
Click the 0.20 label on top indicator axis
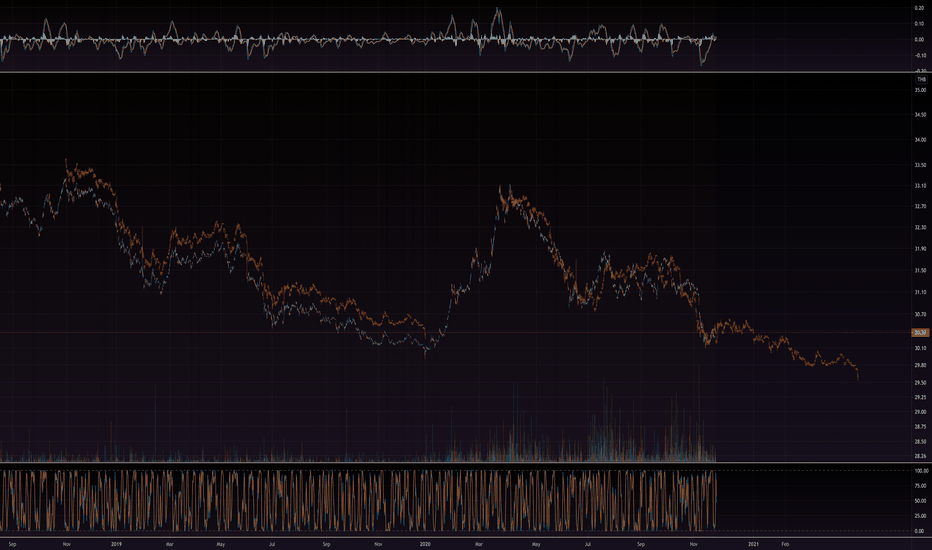(920, 8)
